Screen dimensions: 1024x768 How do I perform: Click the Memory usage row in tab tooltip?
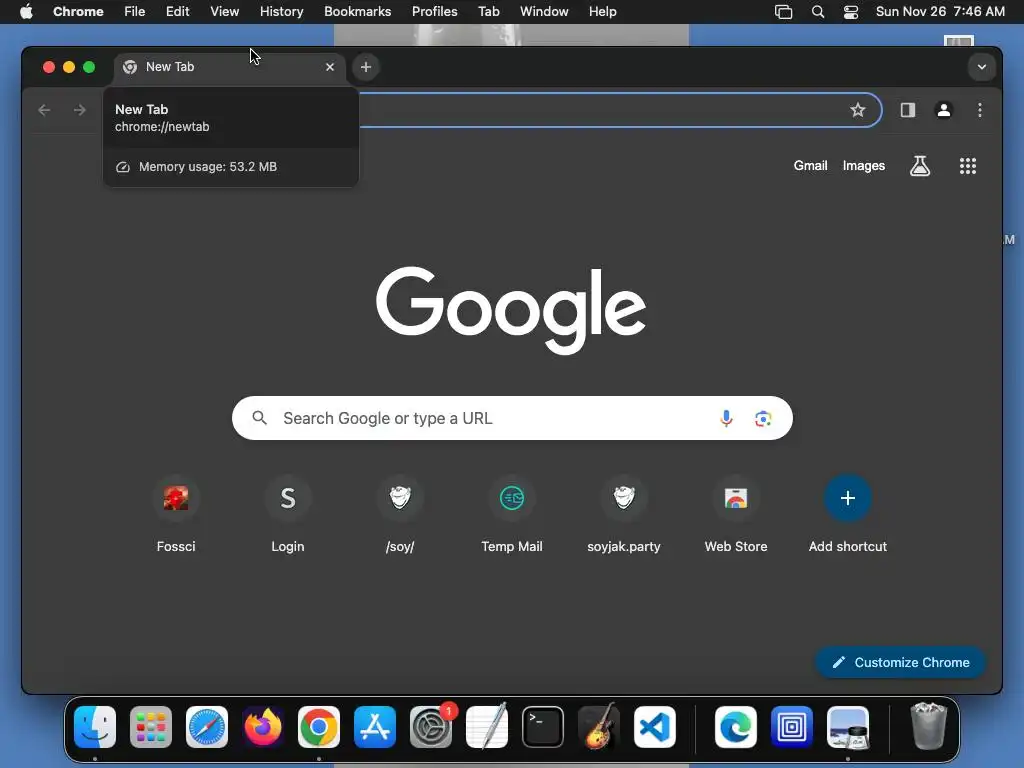231,167
